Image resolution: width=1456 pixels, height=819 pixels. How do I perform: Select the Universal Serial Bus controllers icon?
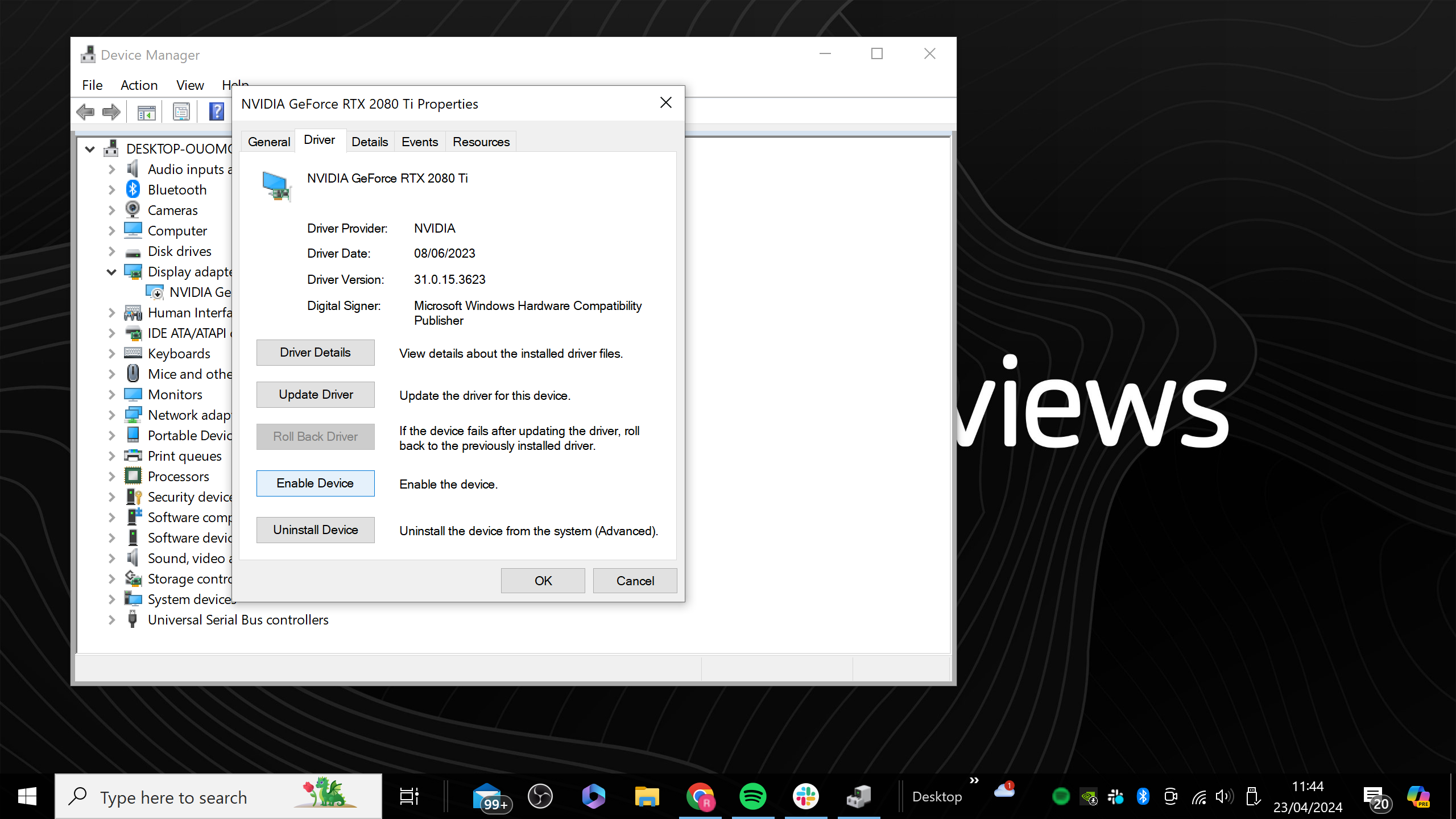click(x=133, y=619)
